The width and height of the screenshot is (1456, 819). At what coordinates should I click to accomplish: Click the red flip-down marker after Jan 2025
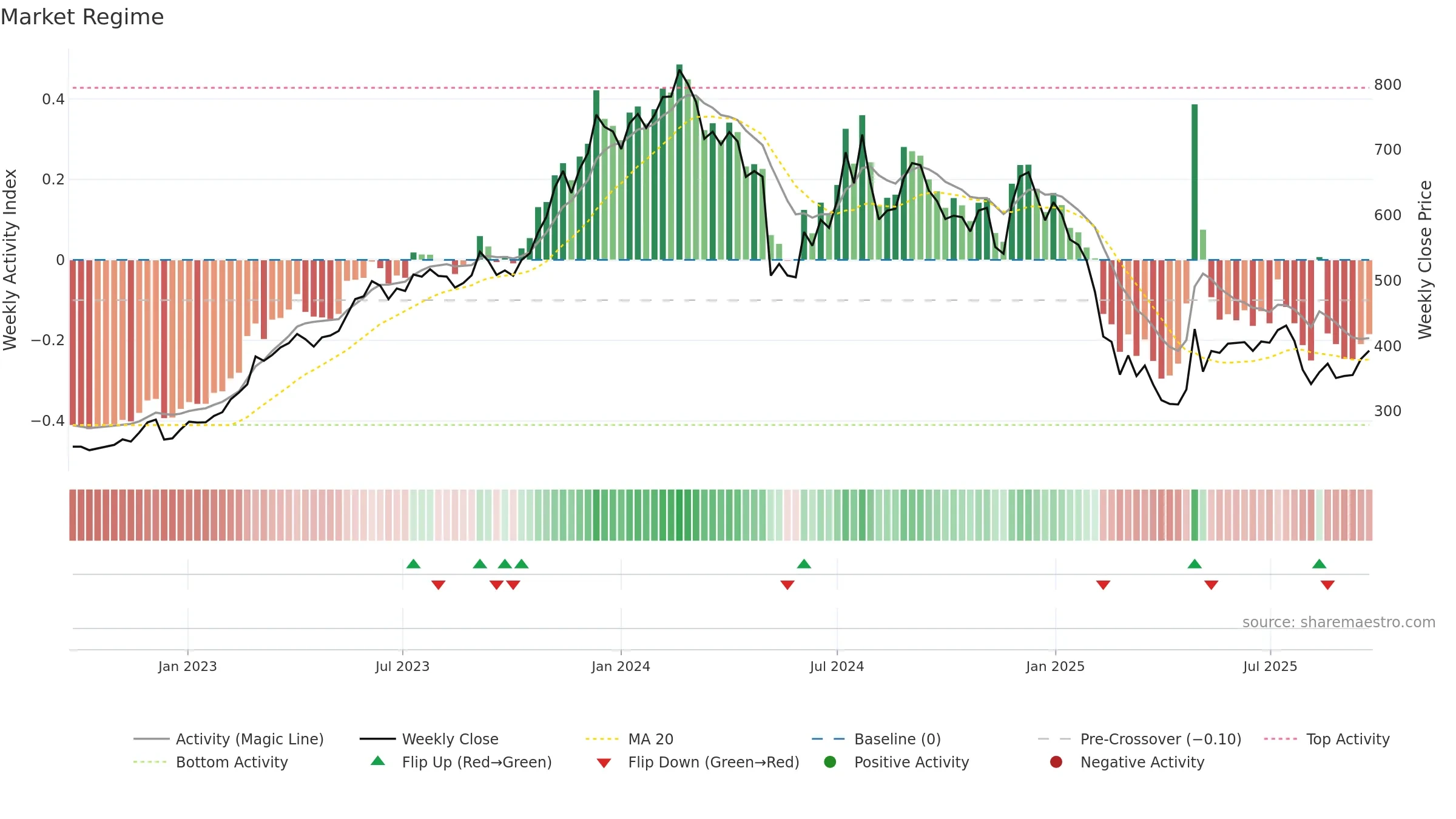point(1104,585)
